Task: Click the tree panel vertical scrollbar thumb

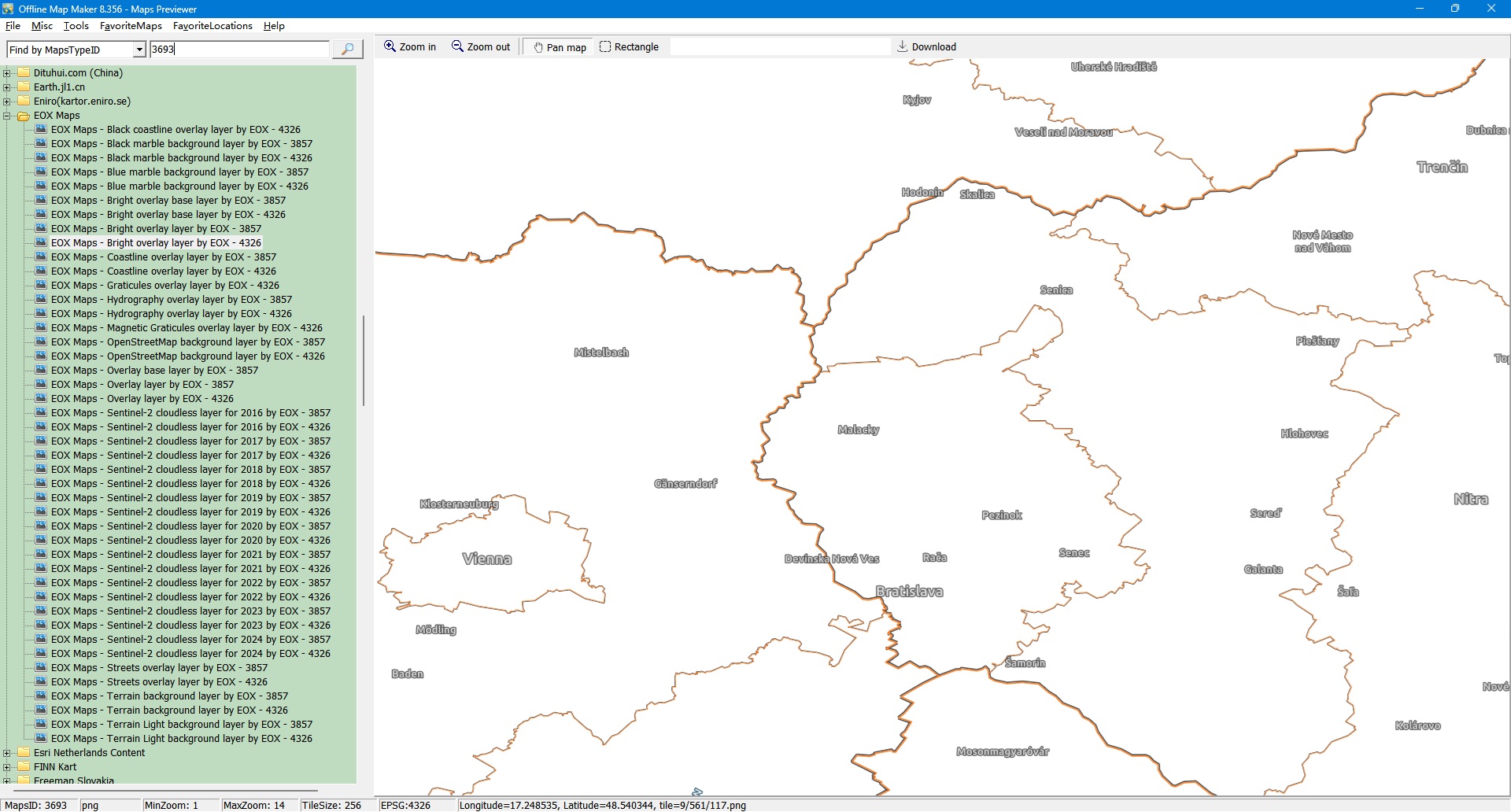Action: click(x=363, y=360)
